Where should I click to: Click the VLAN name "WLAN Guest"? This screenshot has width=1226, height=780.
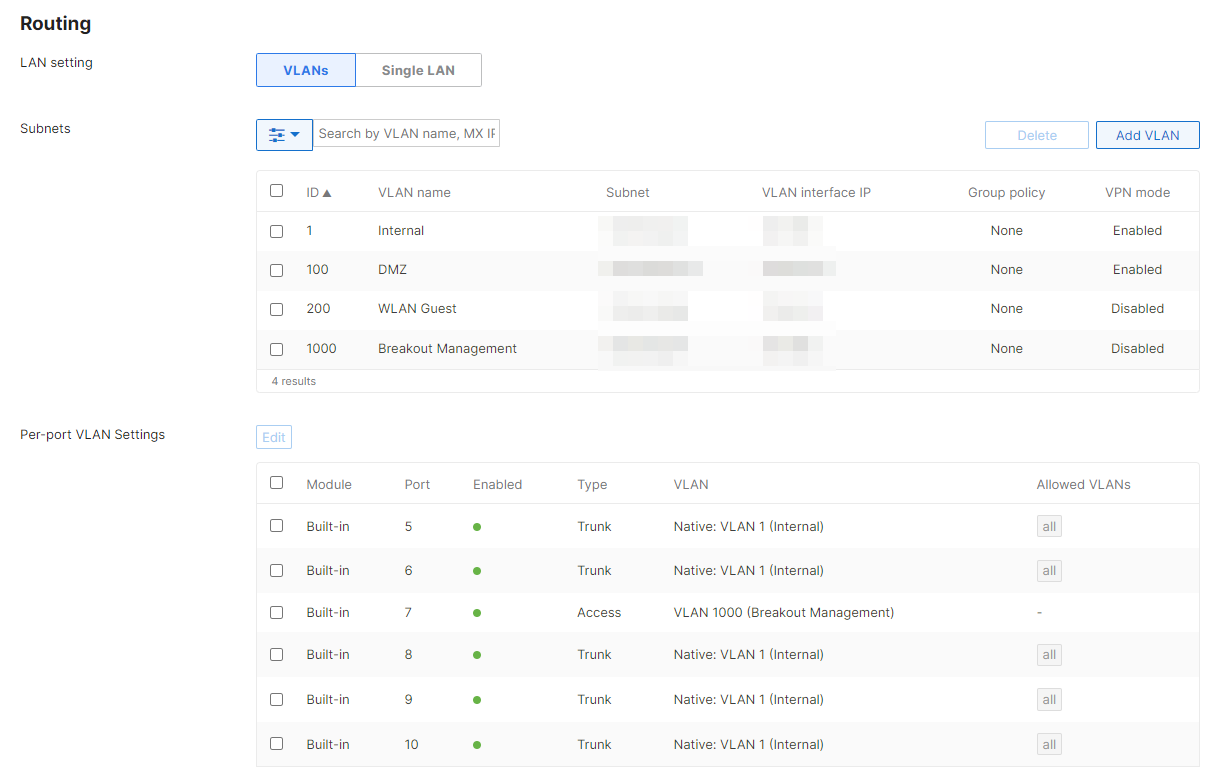(417, 308)
